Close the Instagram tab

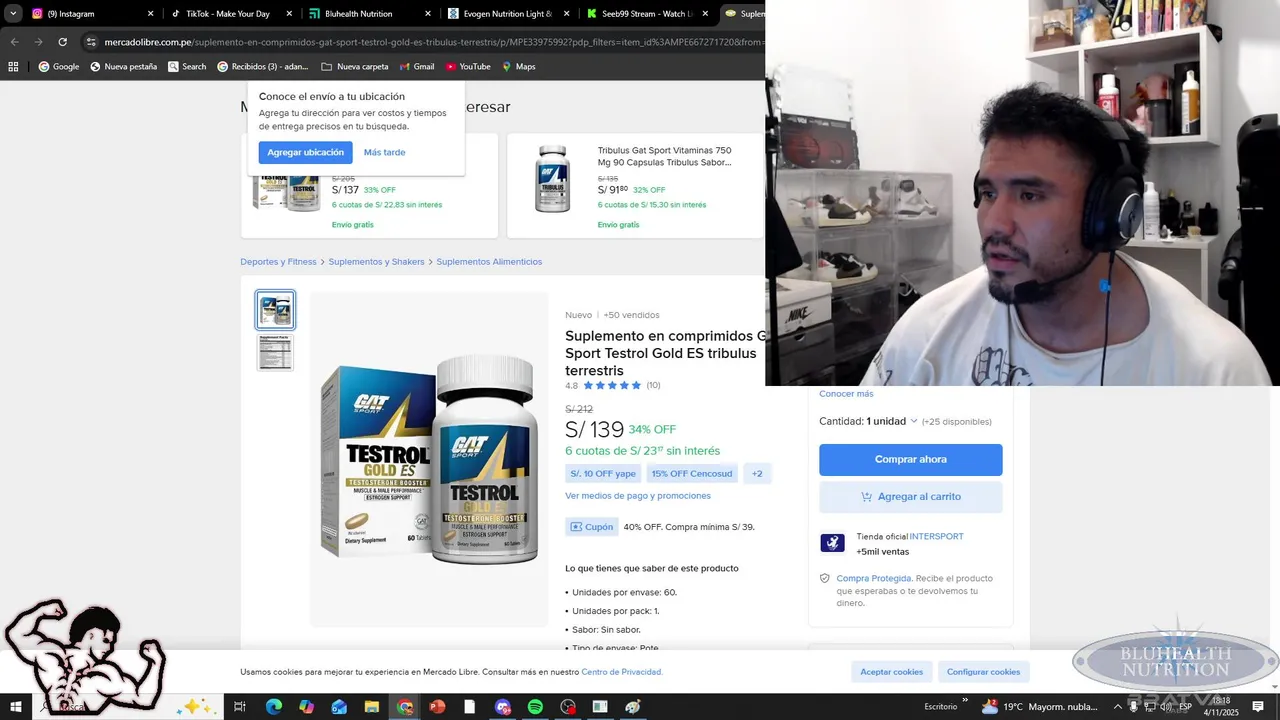pyautogui.click(x=151, y=14)
